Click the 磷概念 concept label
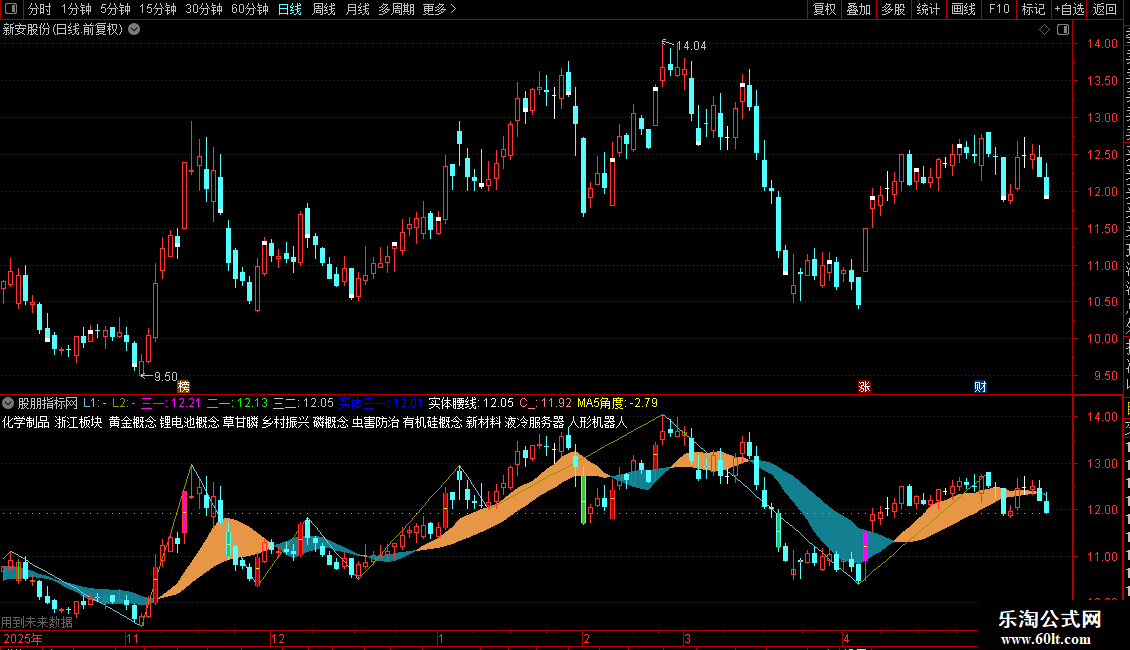The width and height of the screenshot is (1130, 650). tap(331, 422)
